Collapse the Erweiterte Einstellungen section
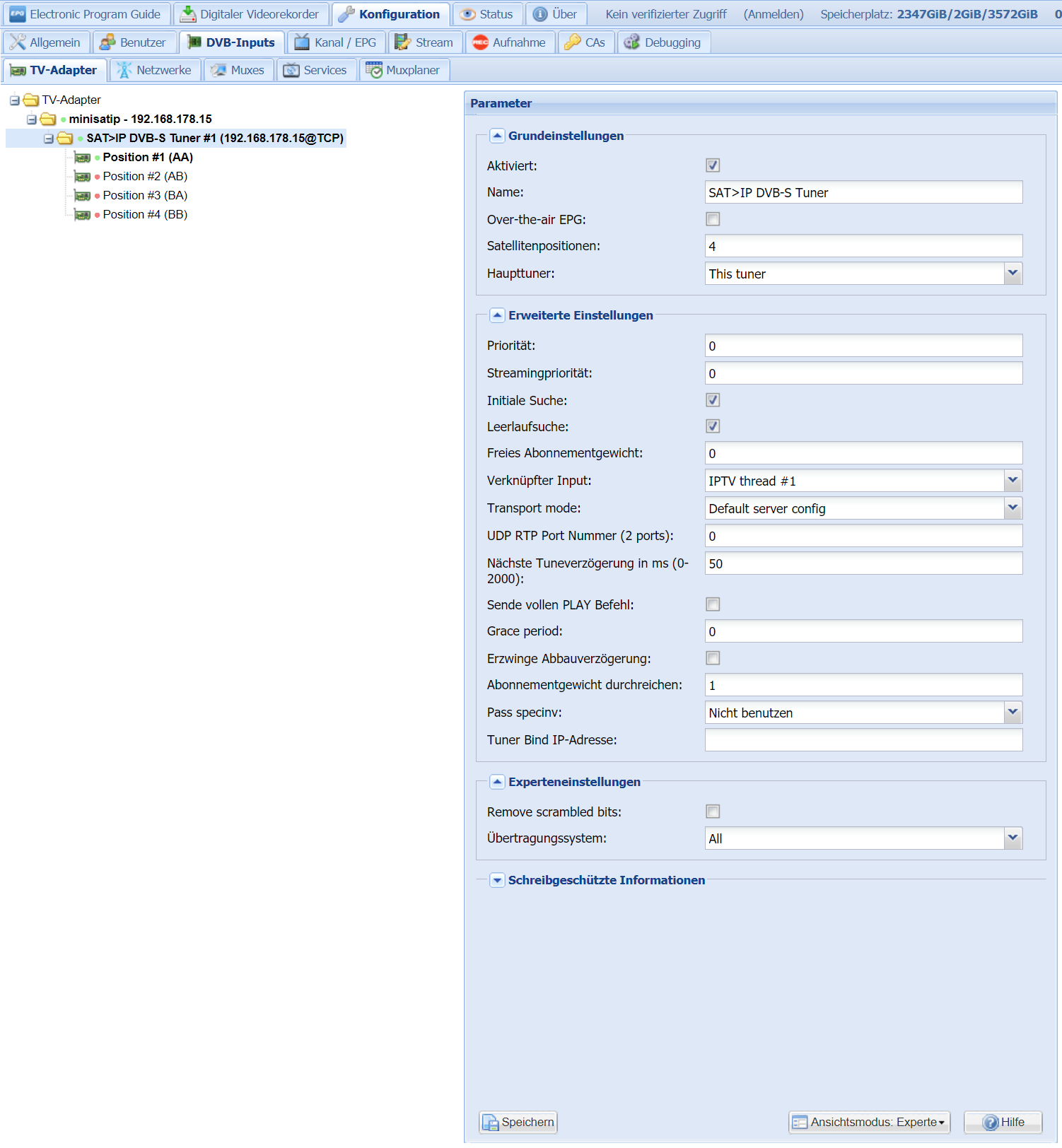This screenshot has width=1062, height=1148. coord(497,315)
